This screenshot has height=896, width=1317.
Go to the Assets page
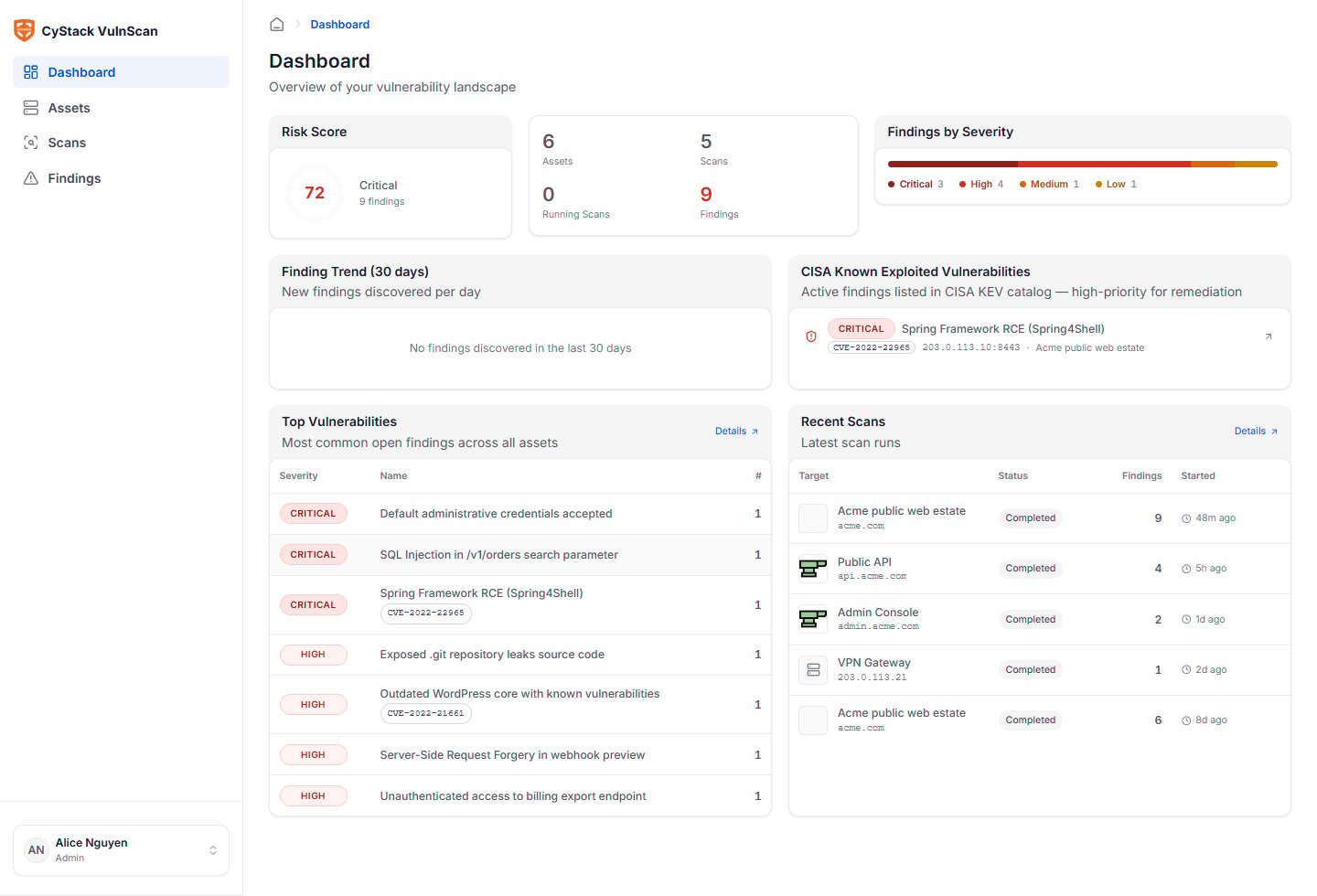(x=121, y=108)
